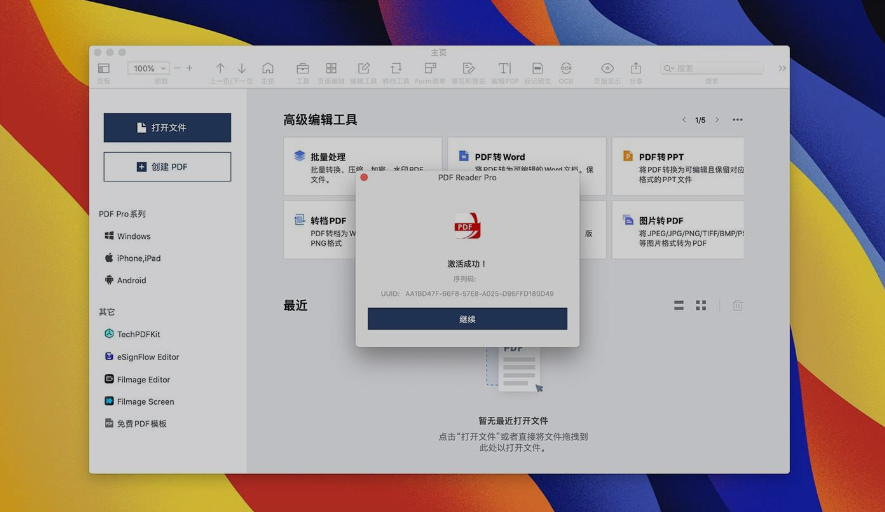Viewport: 885px width, 512px height.
Task: Open the Tools (工具) briefcase icon
Action: pos(303,68)
